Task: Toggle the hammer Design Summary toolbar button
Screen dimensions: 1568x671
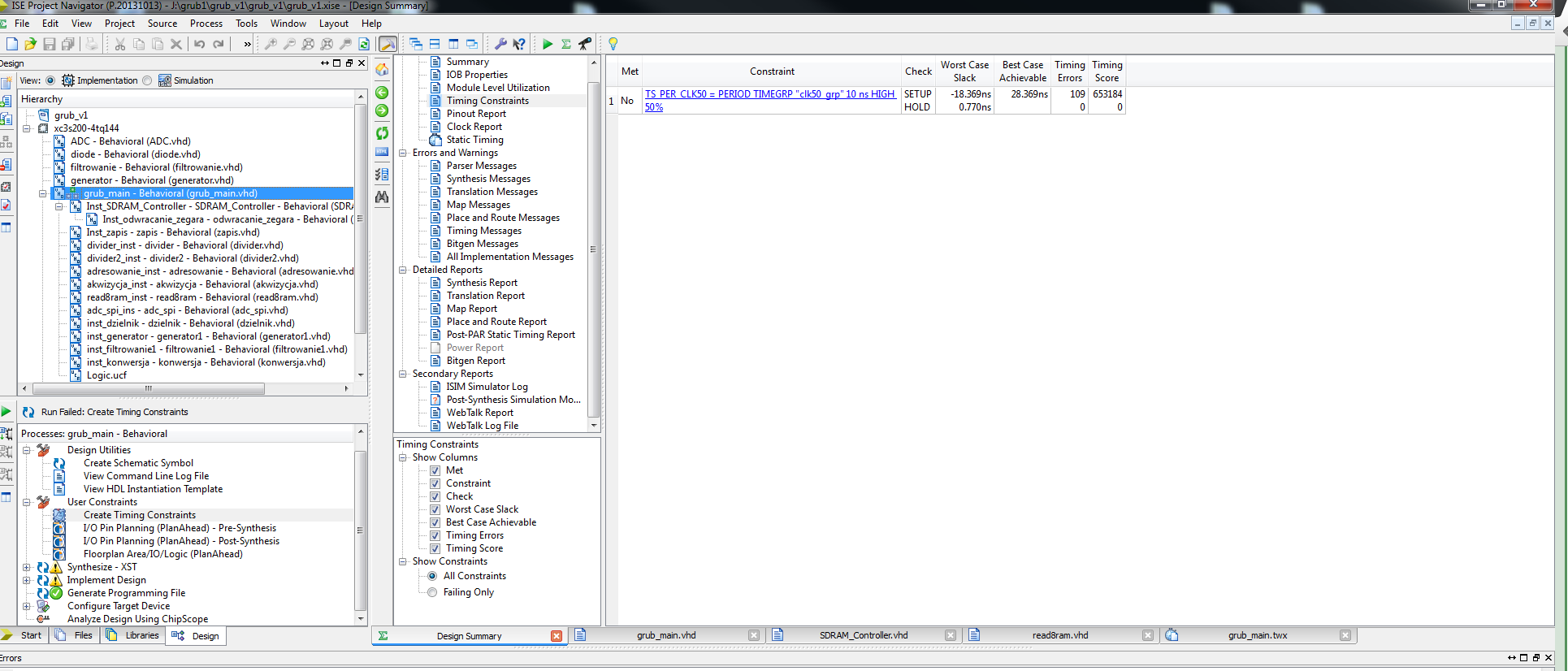Action: pos(388,44)
